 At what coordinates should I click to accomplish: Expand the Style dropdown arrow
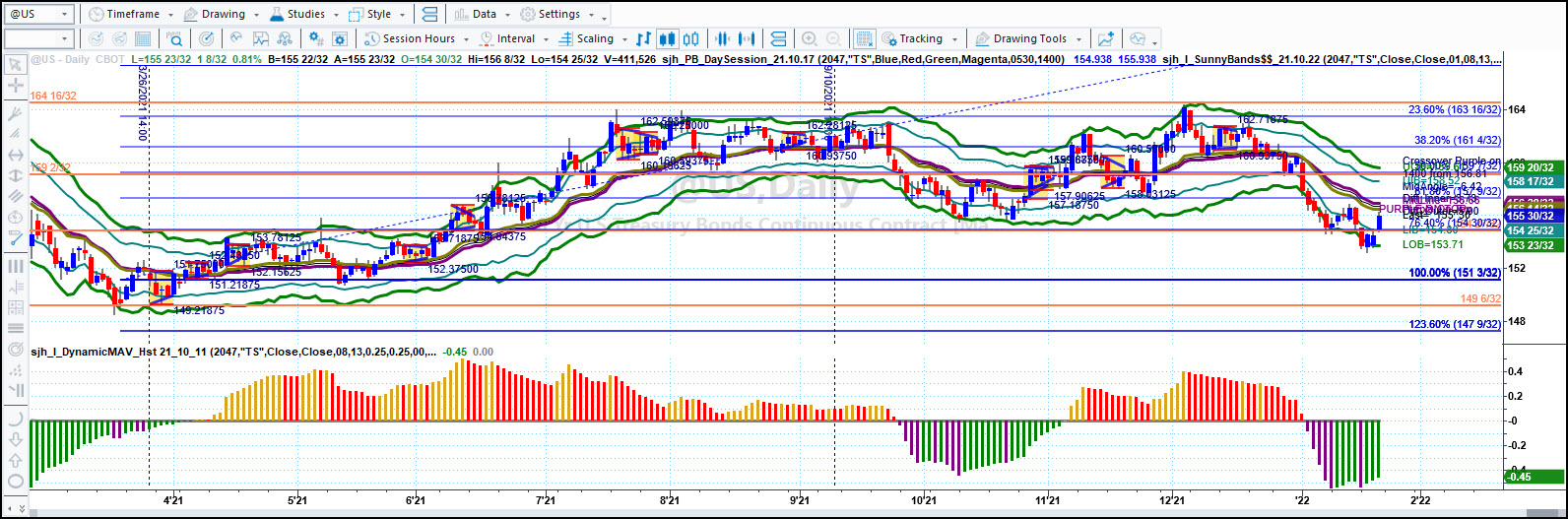[x=402, y=16]
